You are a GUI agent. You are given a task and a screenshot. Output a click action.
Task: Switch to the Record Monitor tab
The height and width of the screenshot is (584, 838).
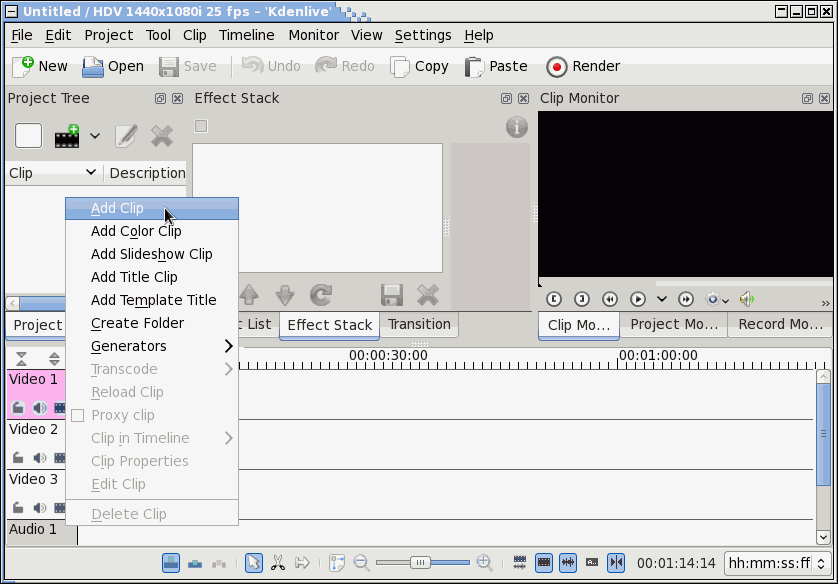pyautogui.click(x=780, y=324)
